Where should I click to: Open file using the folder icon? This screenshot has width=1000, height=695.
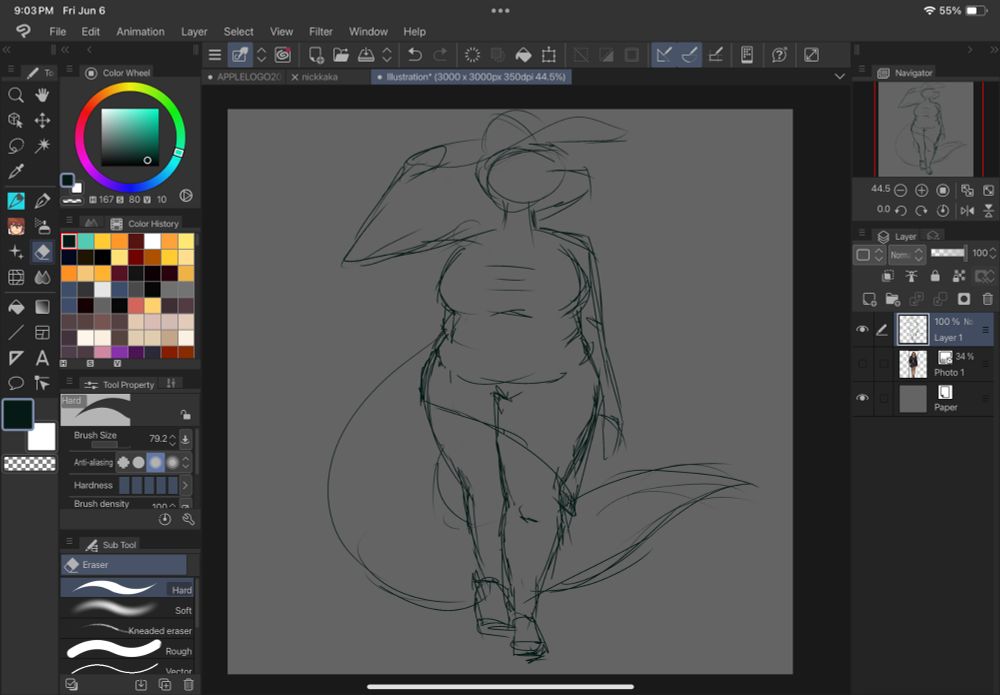click(341, 55)
